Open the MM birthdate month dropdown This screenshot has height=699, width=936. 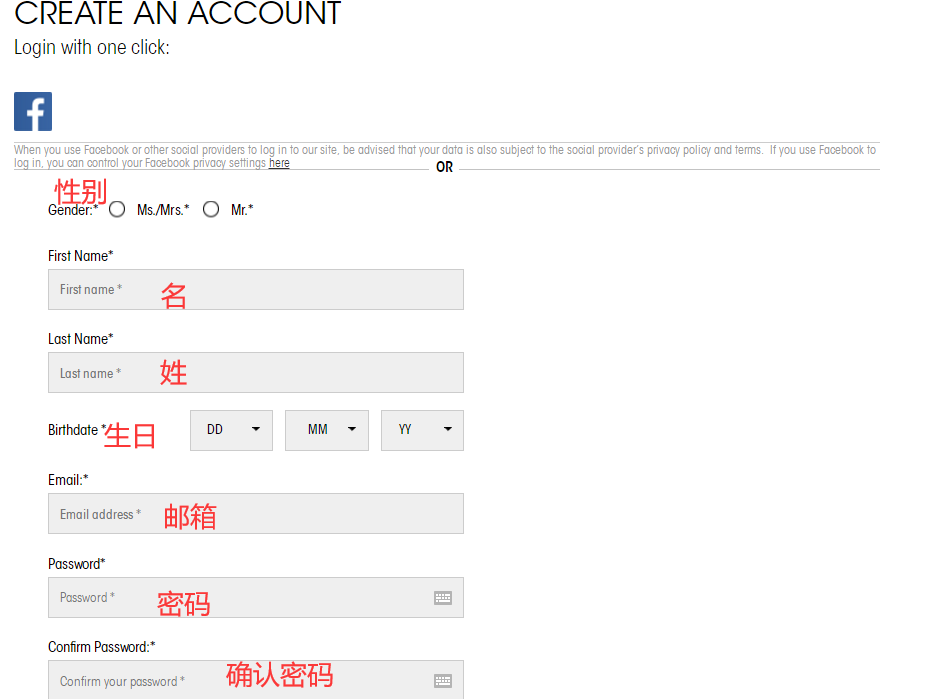click(327, 430)
